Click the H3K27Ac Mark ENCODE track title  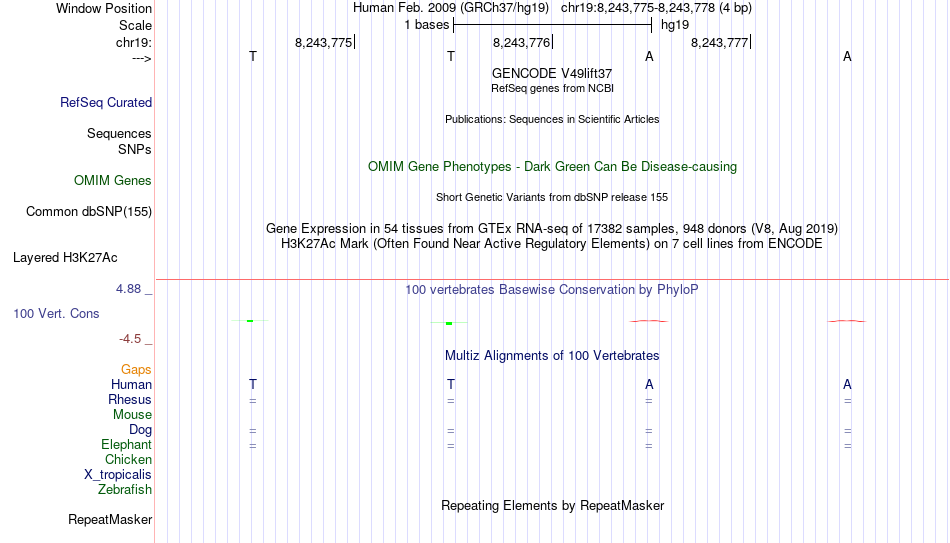point(552,244)
